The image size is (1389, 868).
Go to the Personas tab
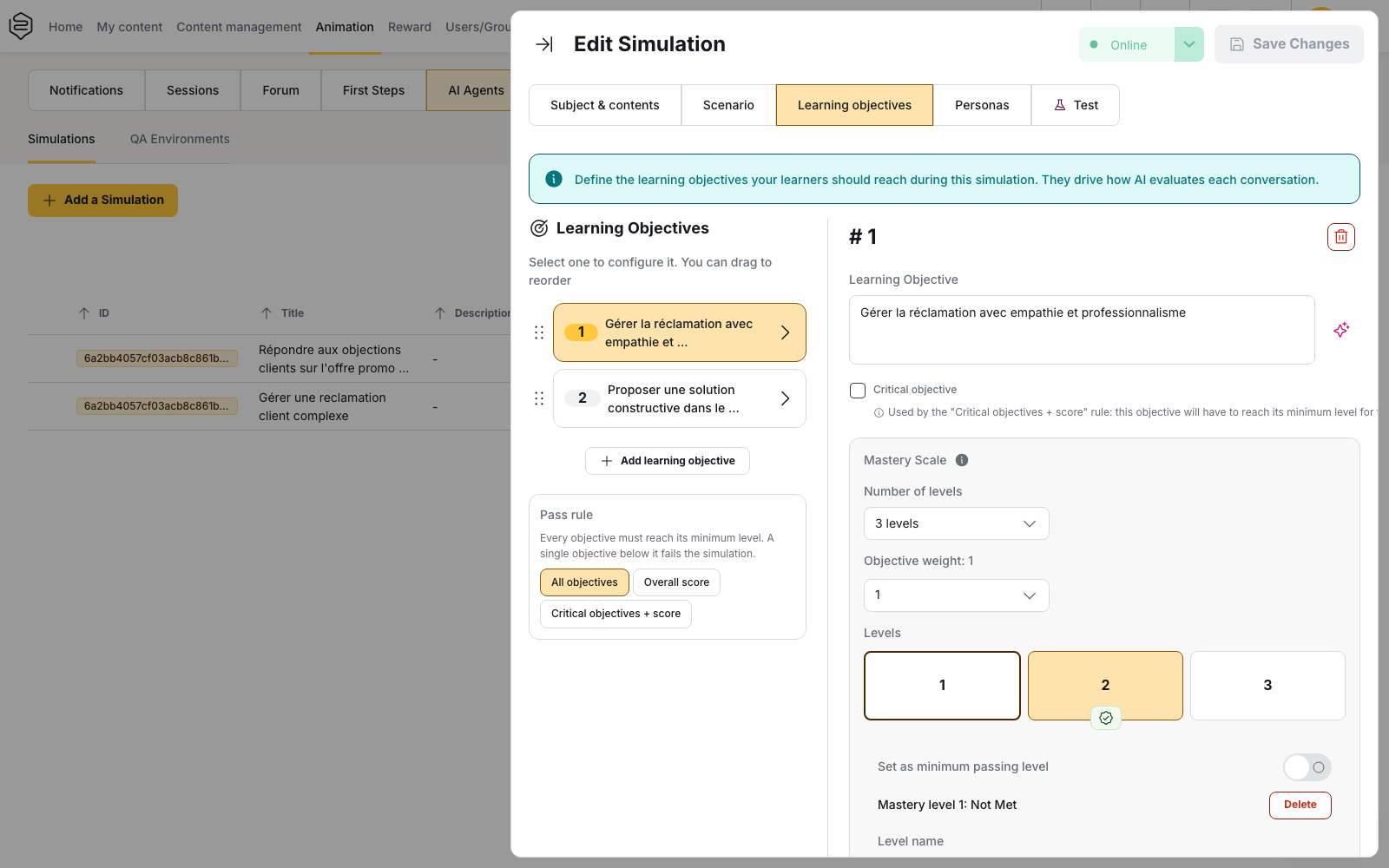(x=982, y=105)
